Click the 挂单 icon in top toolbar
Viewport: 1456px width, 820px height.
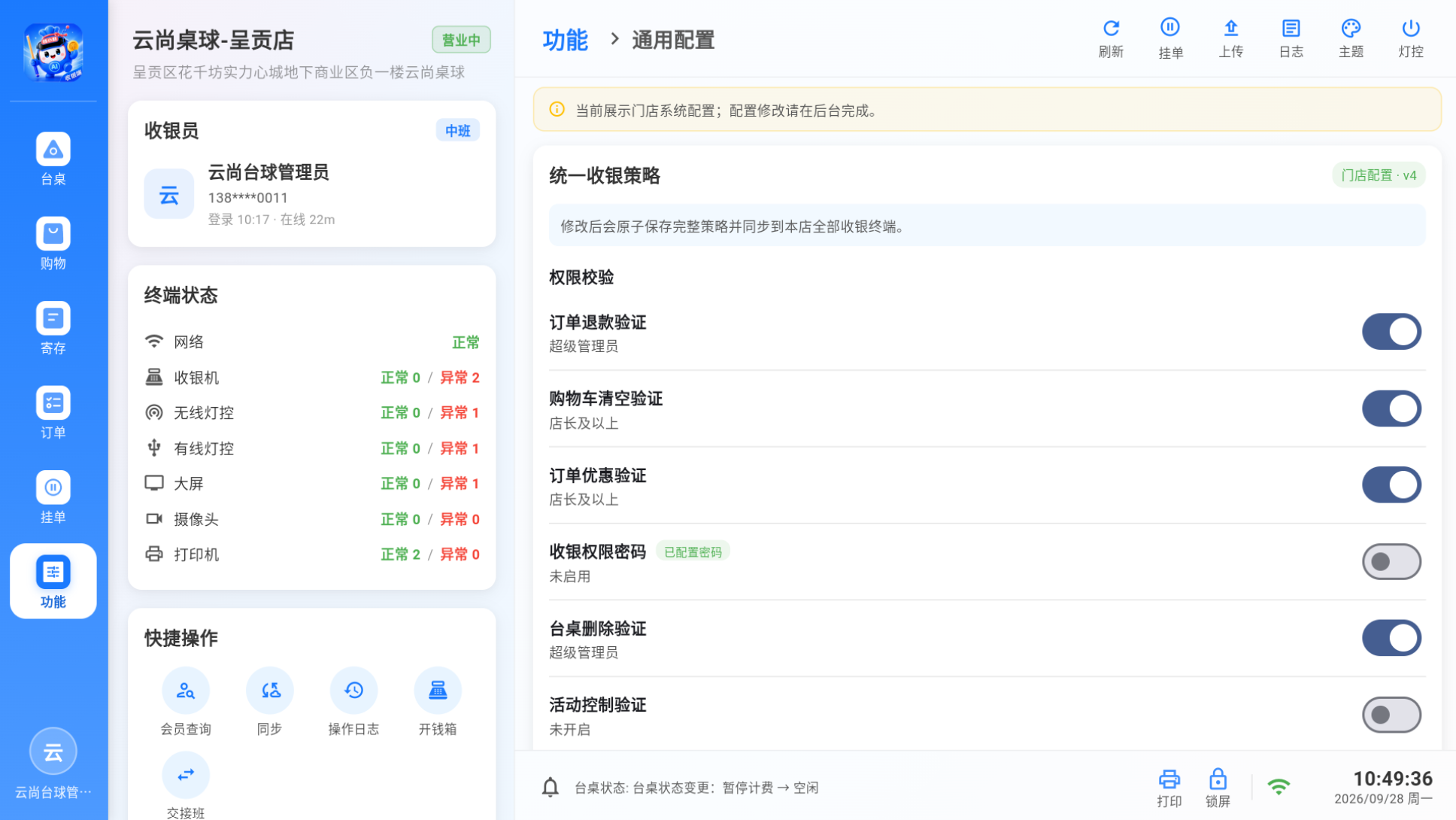(x=1170, y=38)
